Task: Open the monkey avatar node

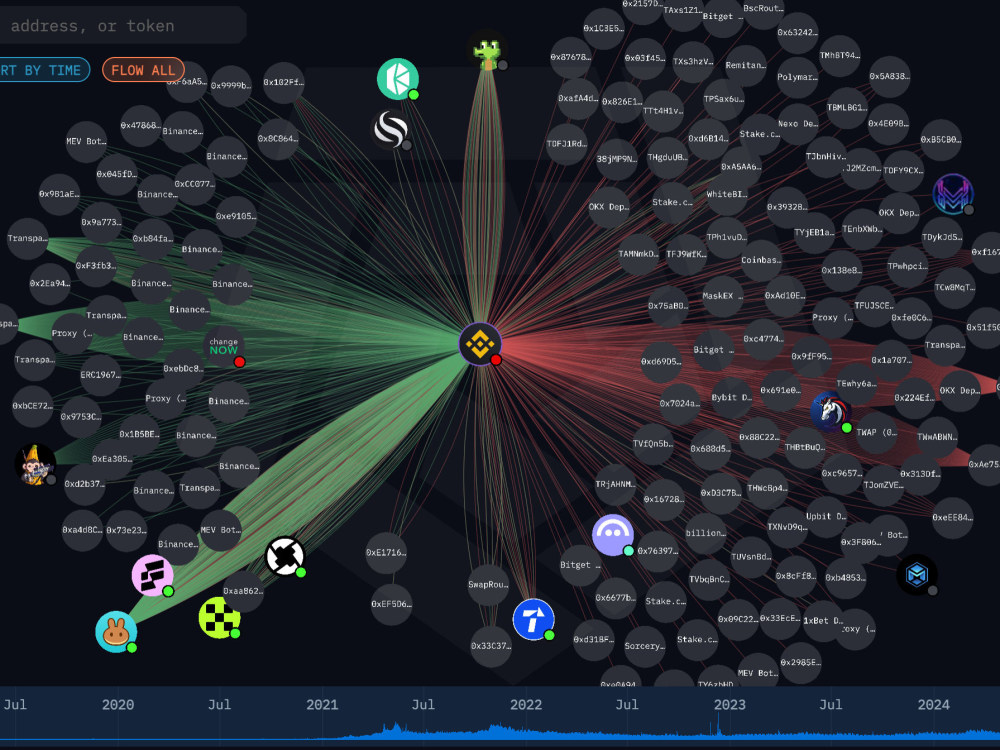Action: [35, 464]
